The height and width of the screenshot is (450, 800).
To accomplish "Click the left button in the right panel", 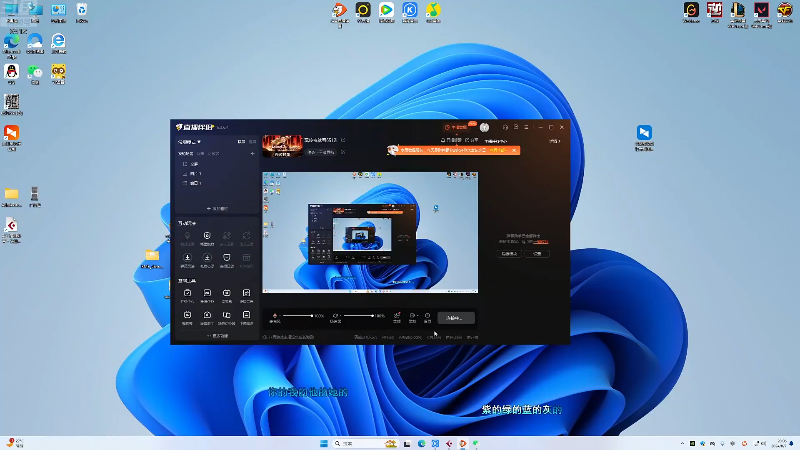I will point(509,254).
